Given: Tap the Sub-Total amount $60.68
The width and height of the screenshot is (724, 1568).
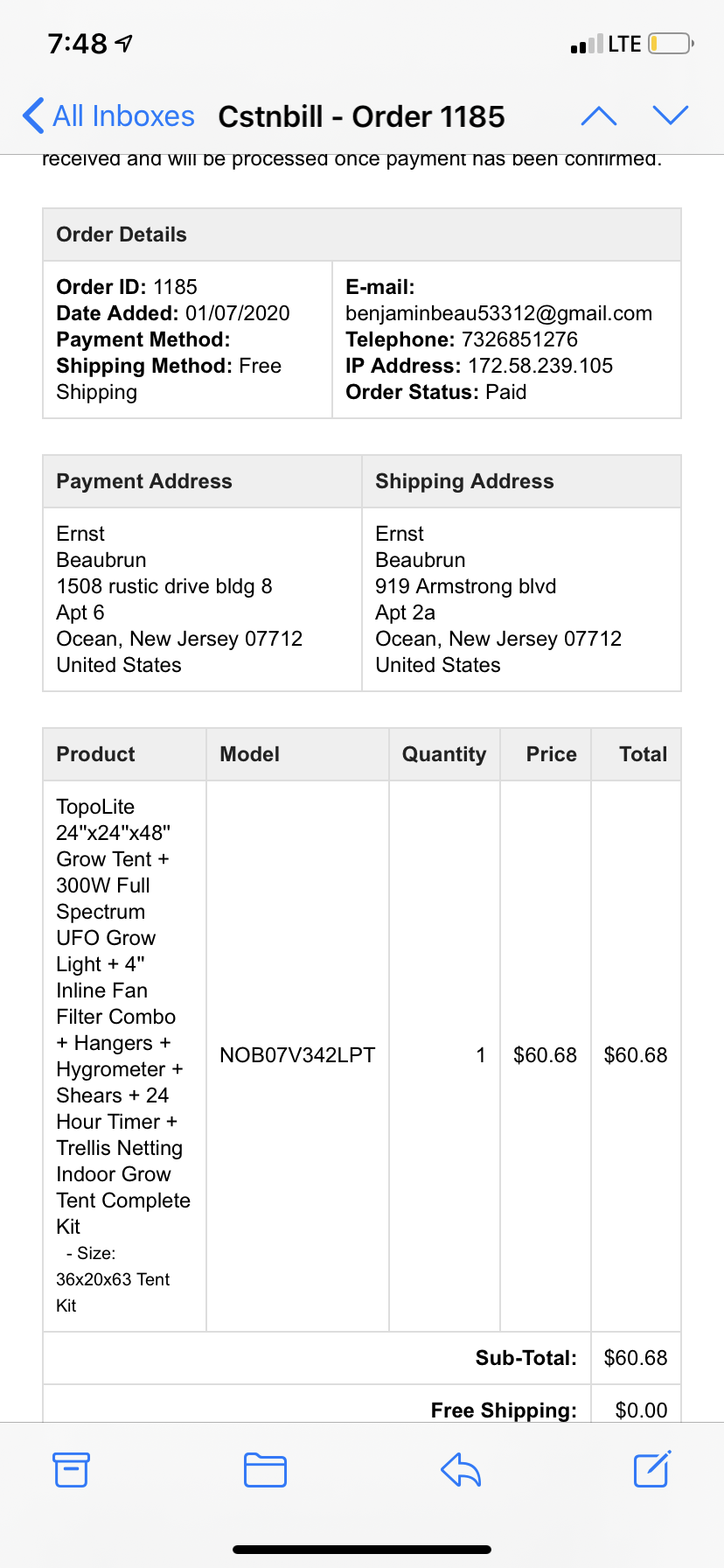Looking at the screenshot, I should (636, 1358).
